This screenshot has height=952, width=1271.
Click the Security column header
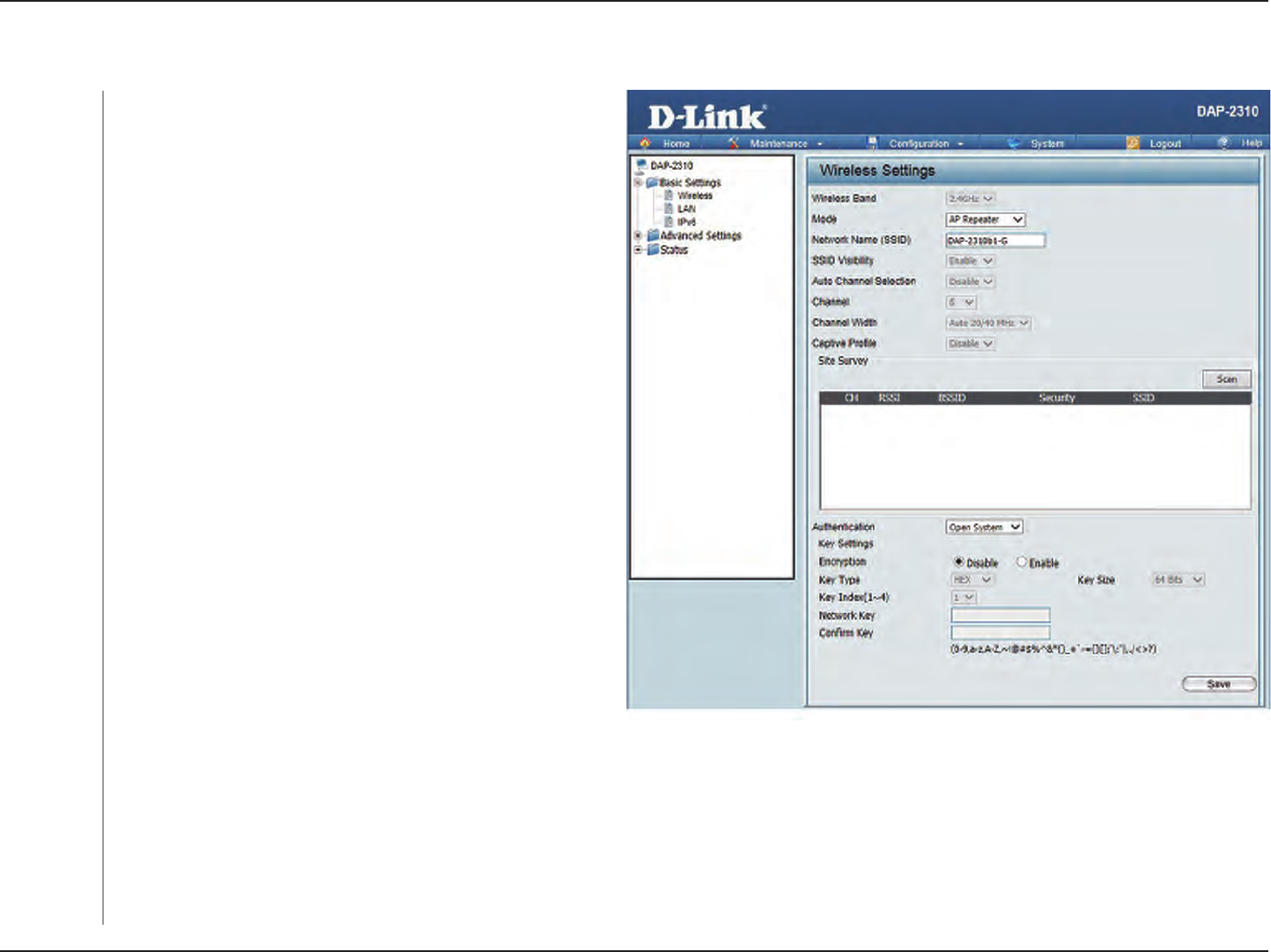pos(1057,398)
